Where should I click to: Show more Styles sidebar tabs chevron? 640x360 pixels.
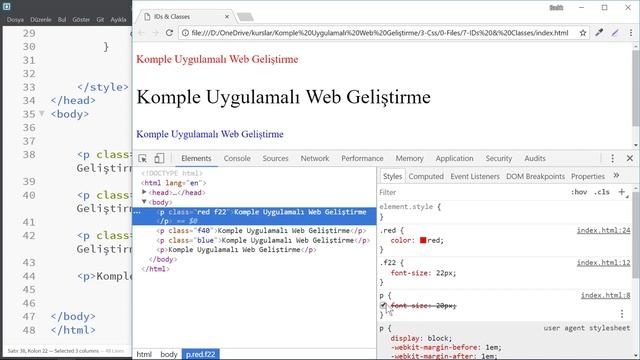616,176
